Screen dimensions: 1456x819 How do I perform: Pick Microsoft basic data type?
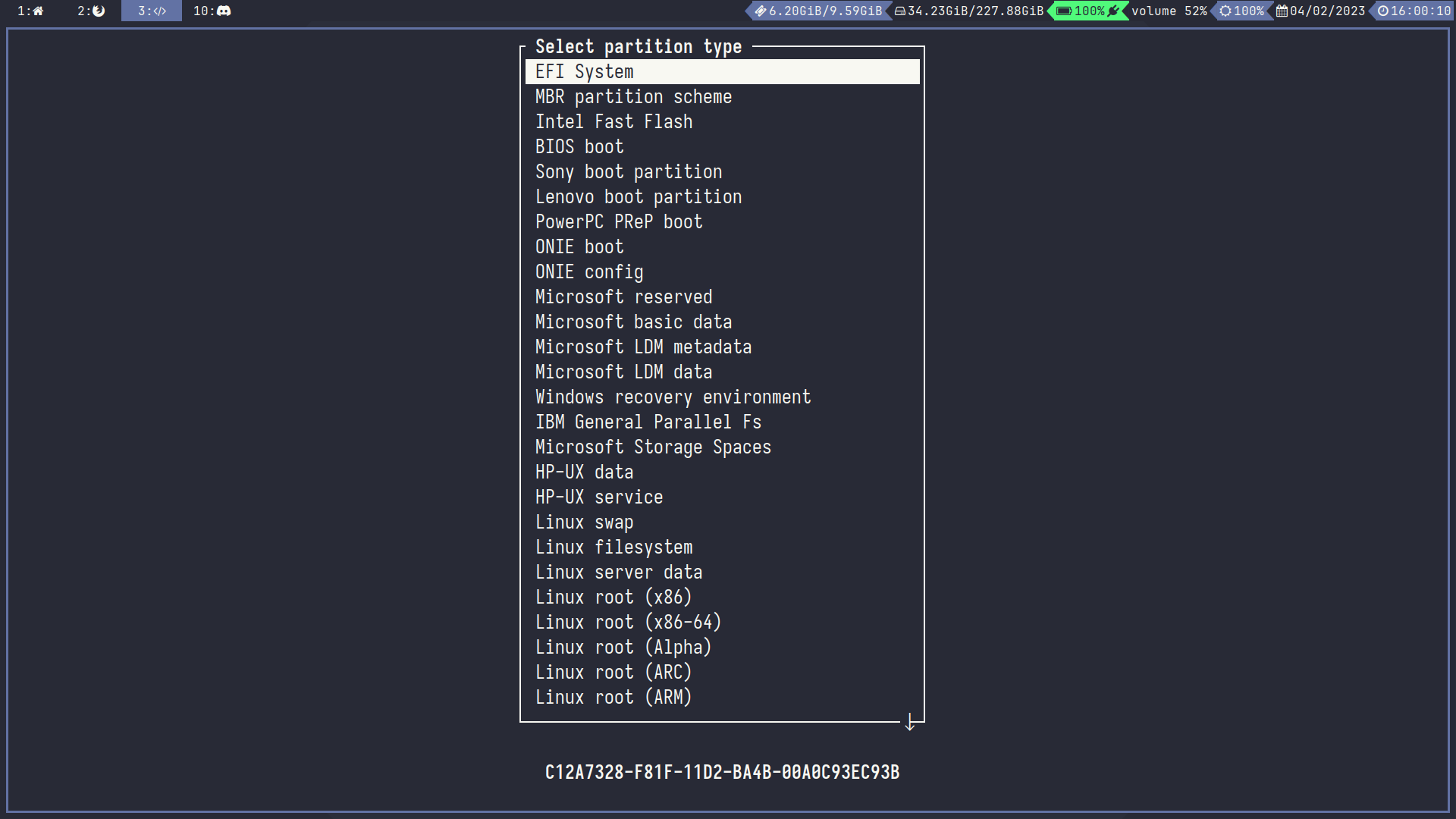633,322
